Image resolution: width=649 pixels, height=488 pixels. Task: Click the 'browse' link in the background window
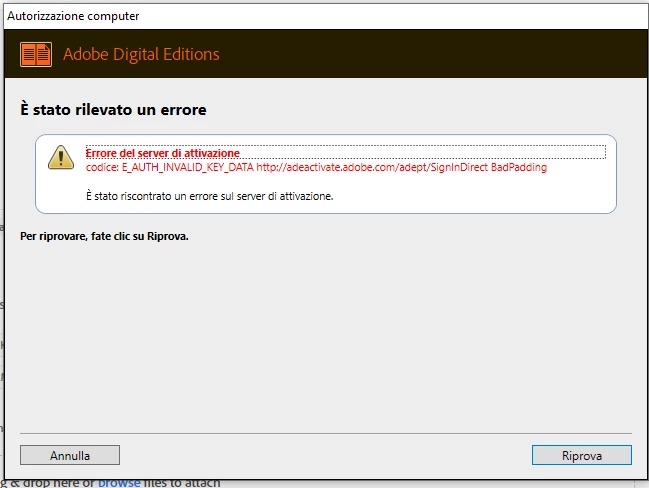pos(119,483)
